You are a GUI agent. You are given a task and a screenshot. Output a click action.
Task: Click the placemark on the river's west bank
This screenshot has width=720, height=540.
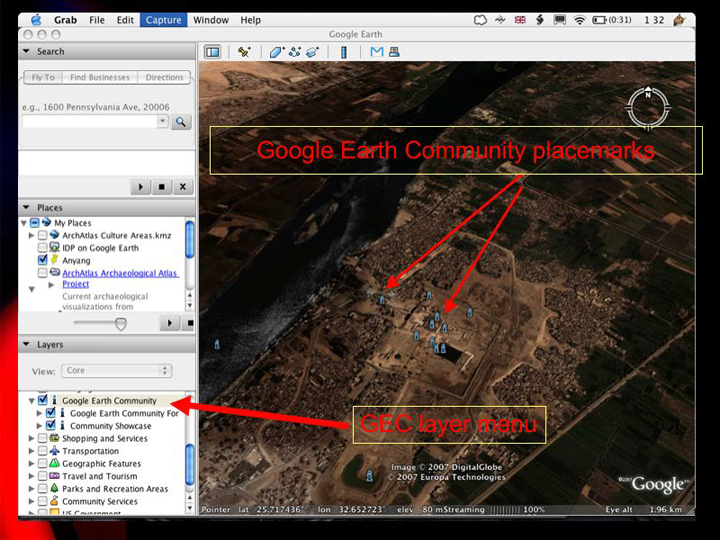click(217, 344)
